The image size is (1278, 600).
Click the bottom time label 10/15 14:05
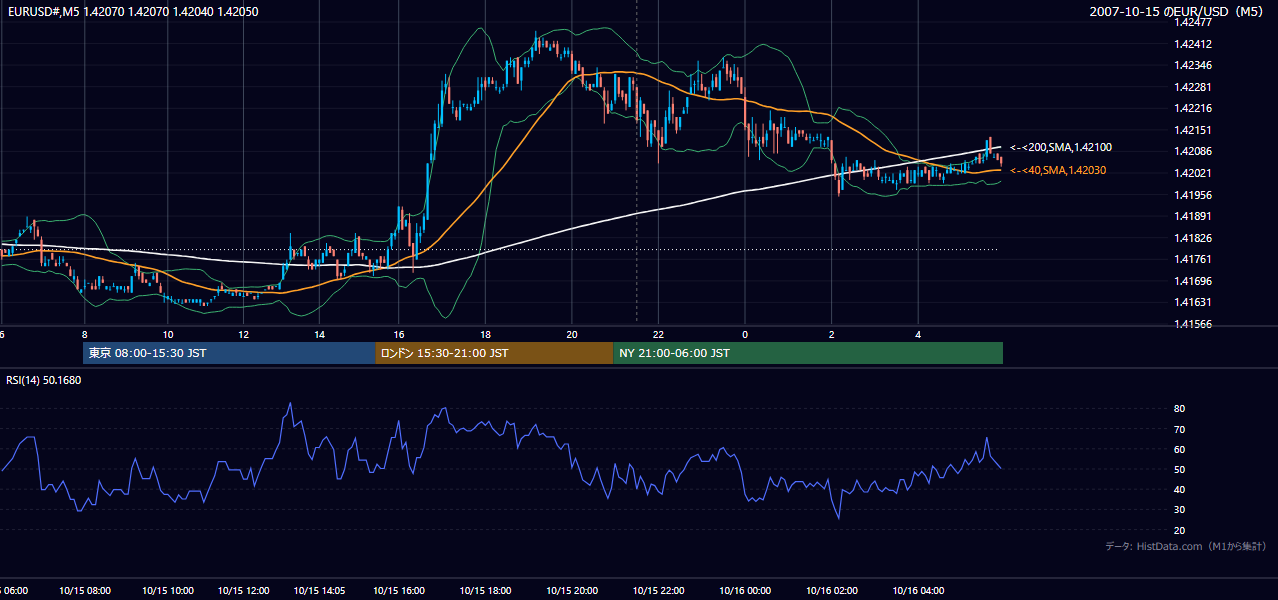click(x=319, y=591)
